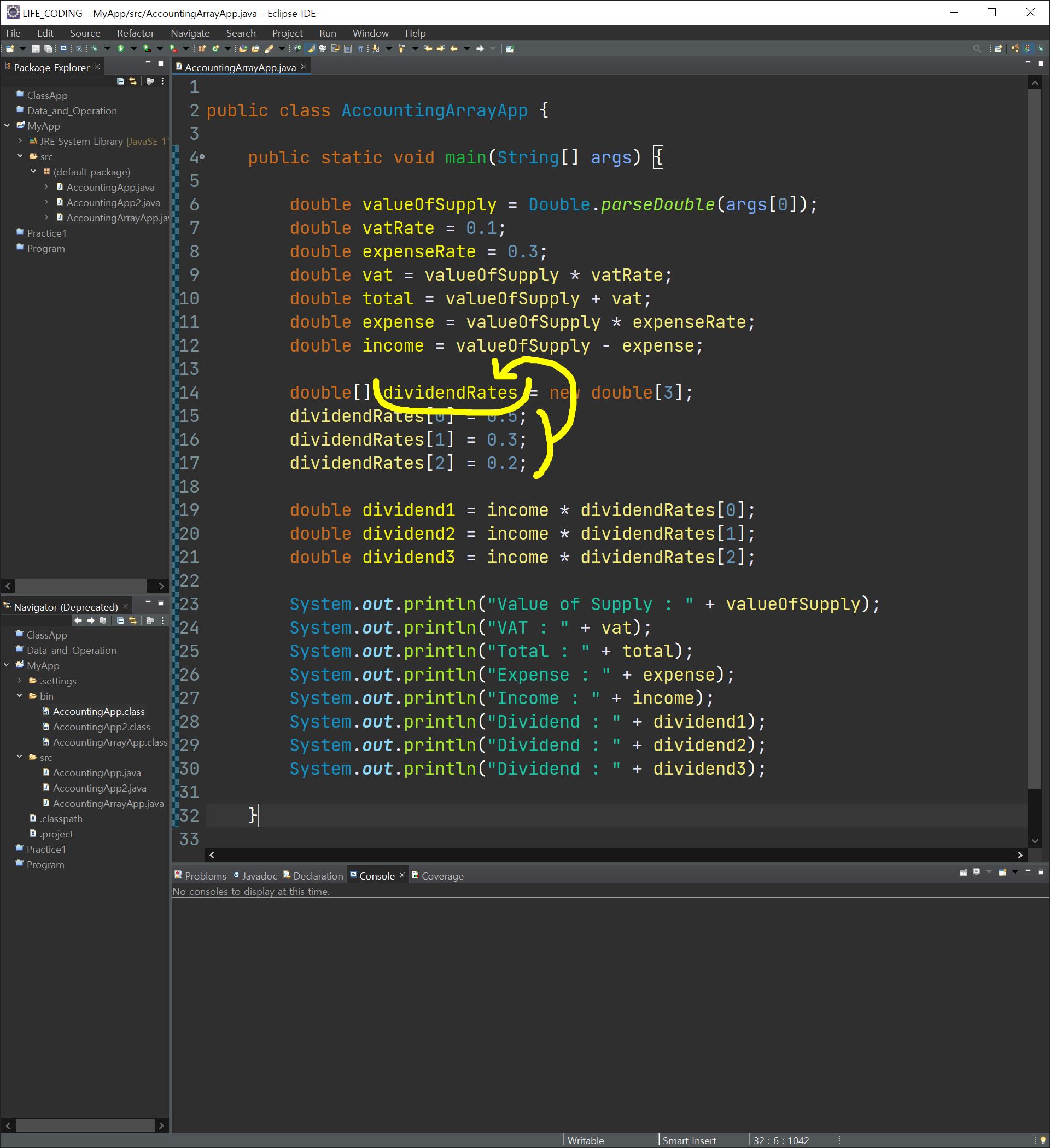Open the Run button dropdown arrow

pyautogui.click(x=133, y=49)
